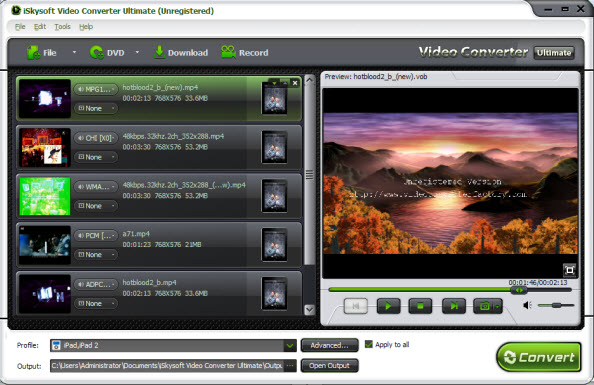Viewport: 594px width, 385px height.
Task: Click the green Convert button
Action: 539,357
